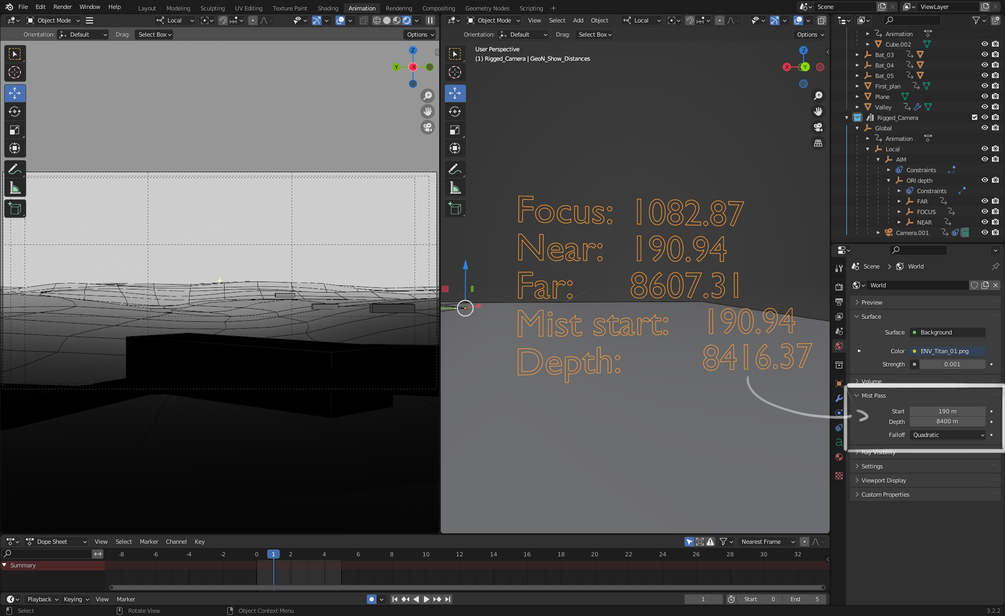Open the File menu
Viewport: 1005px width, 616px height.
pos(23,7)
